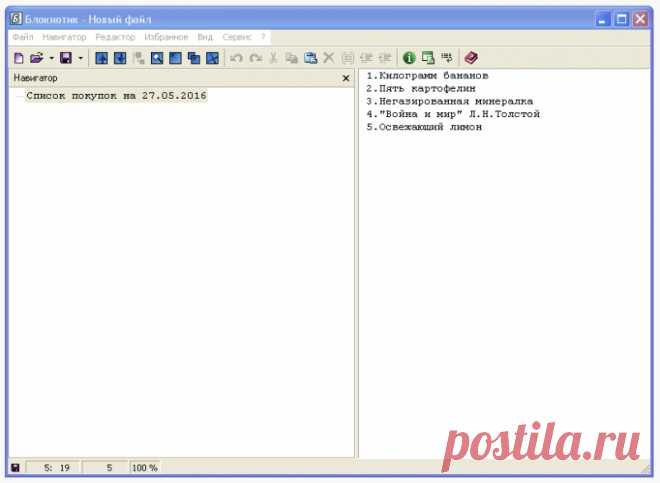Screen dimensions: 660x483
Task: Click the plain blue window icon
Action: (x=175, y=58)
